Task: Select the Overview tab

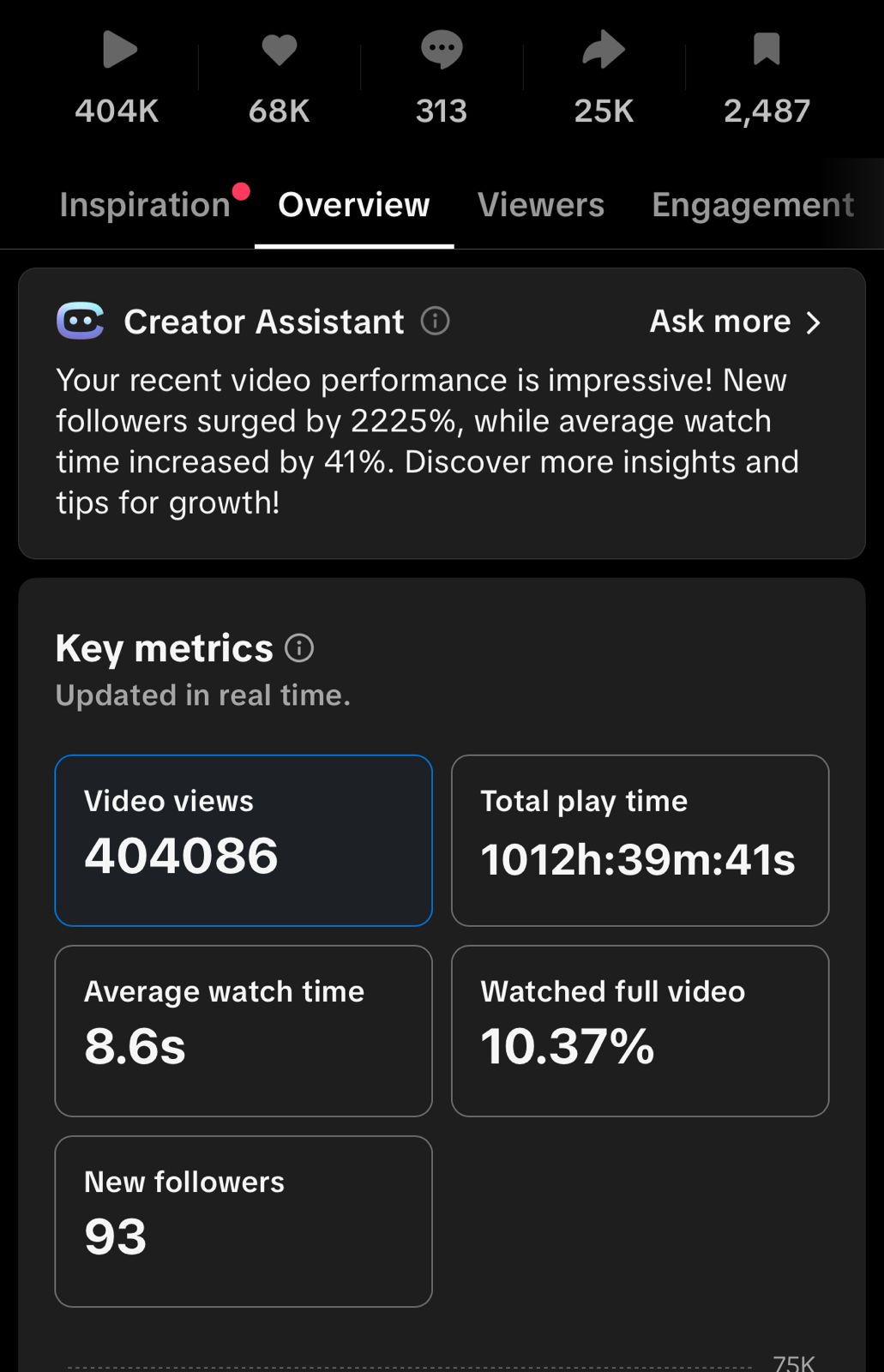Action: click(x=353, y=205)
